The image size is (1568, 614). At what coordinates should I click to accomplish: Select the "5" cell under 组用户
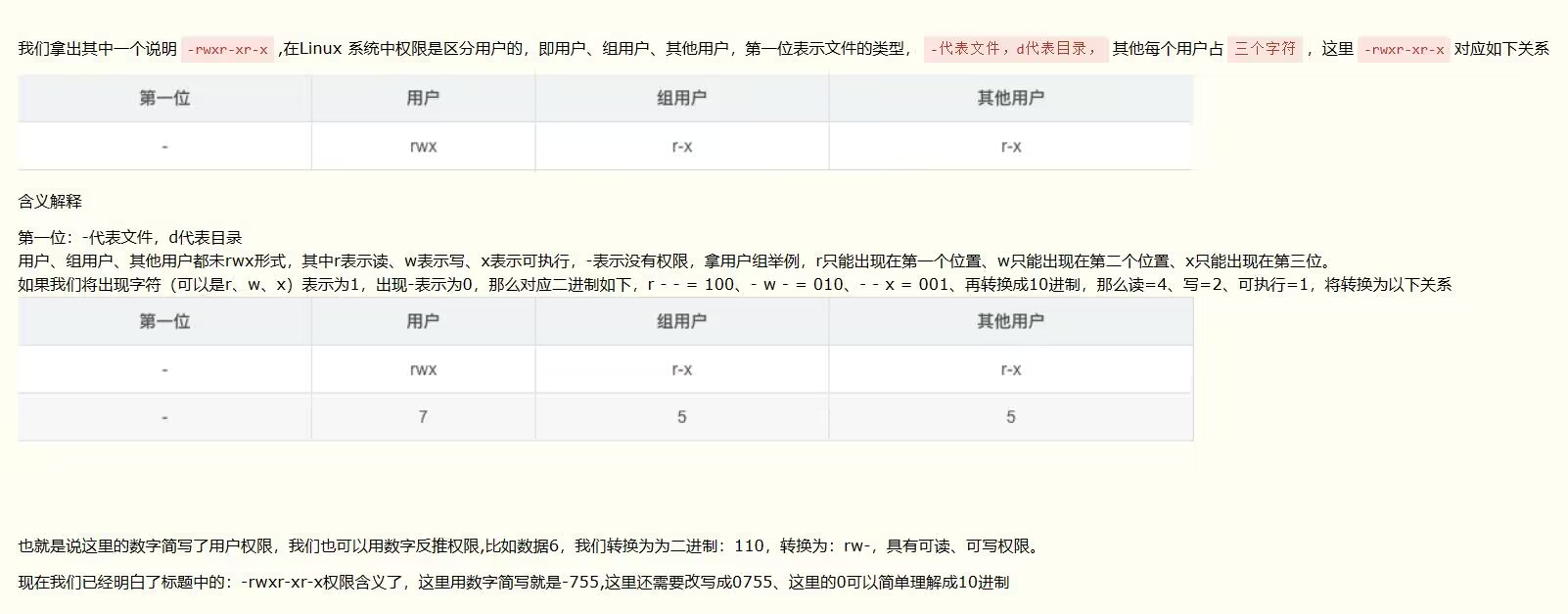point(682,417)
